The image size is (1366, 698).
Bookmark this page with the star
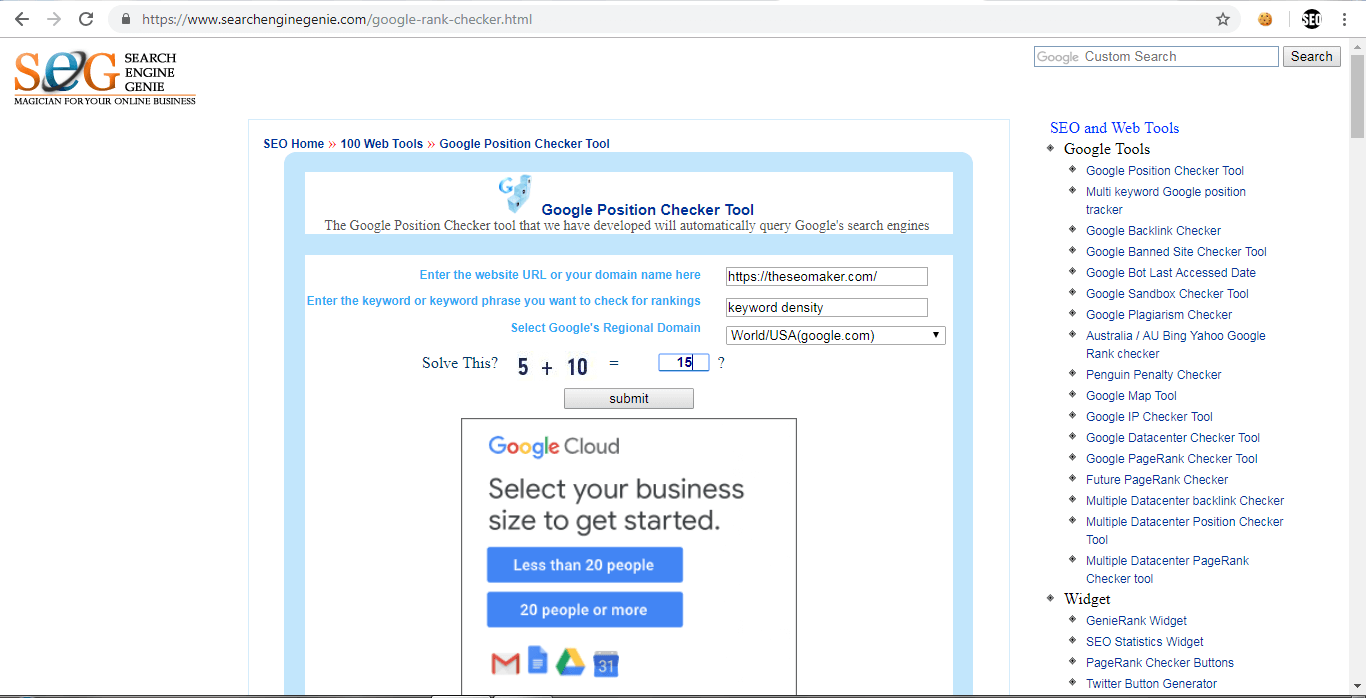pyautogui.click(x=1223, y=19)
